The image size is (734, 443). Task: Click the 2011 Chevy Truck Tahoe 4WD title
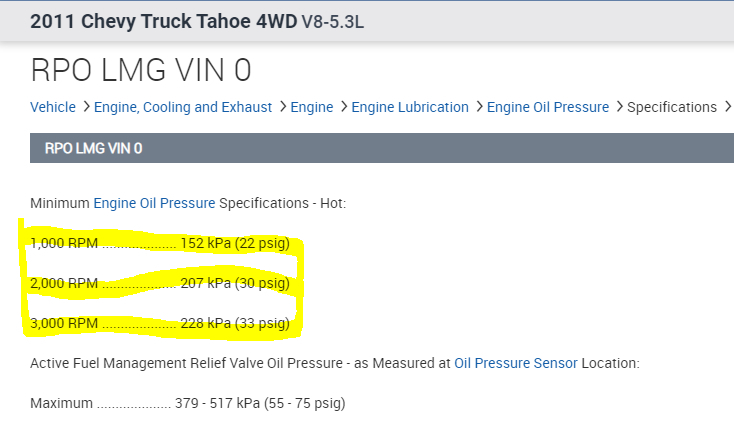pos(163,21)
